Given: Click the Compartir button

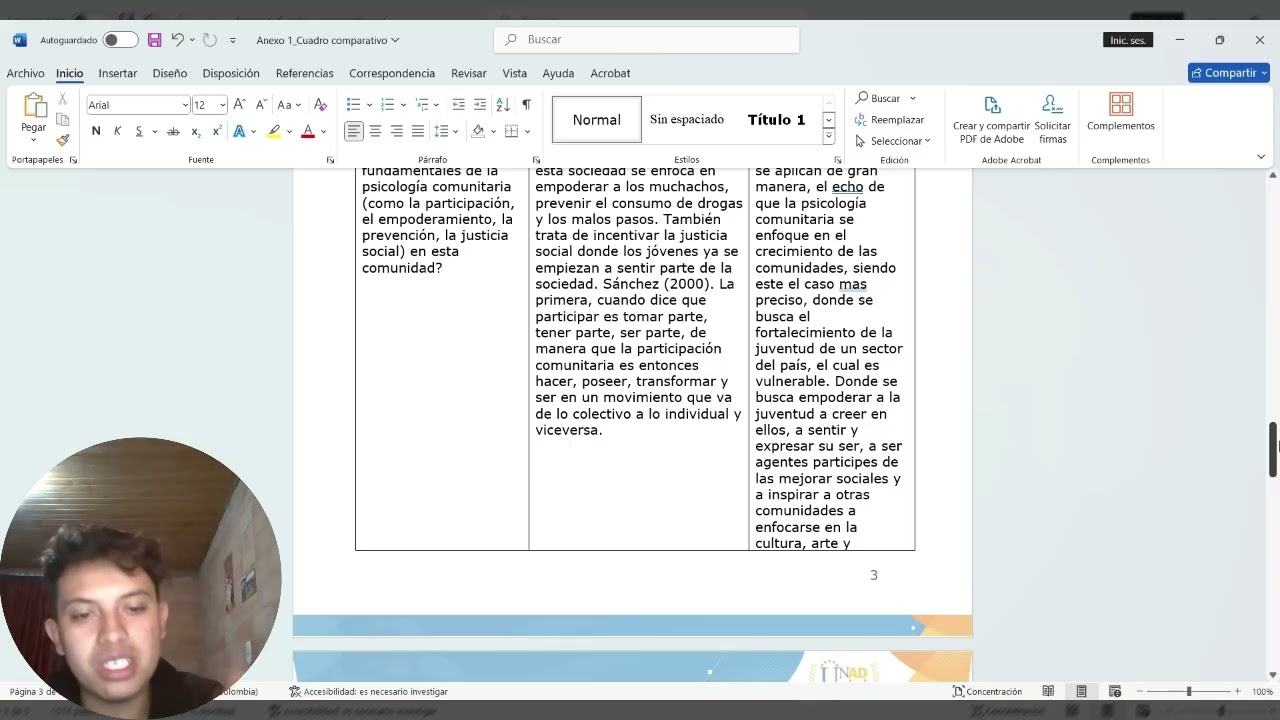Looking at the screenshot, I should (1228, 73).
